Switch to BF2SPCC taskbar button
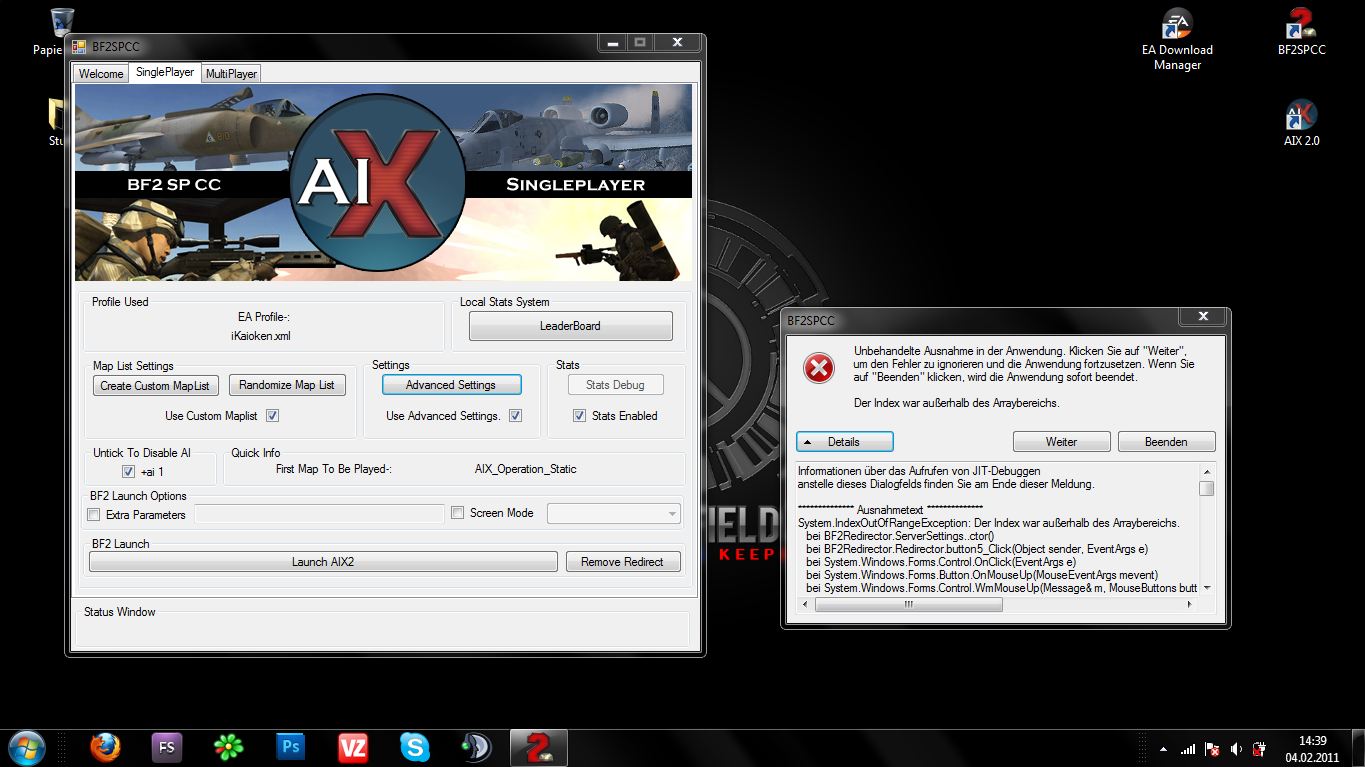The height and width of the screenshot is (767, 1365). pyautogui.click(x=539, y=747)
